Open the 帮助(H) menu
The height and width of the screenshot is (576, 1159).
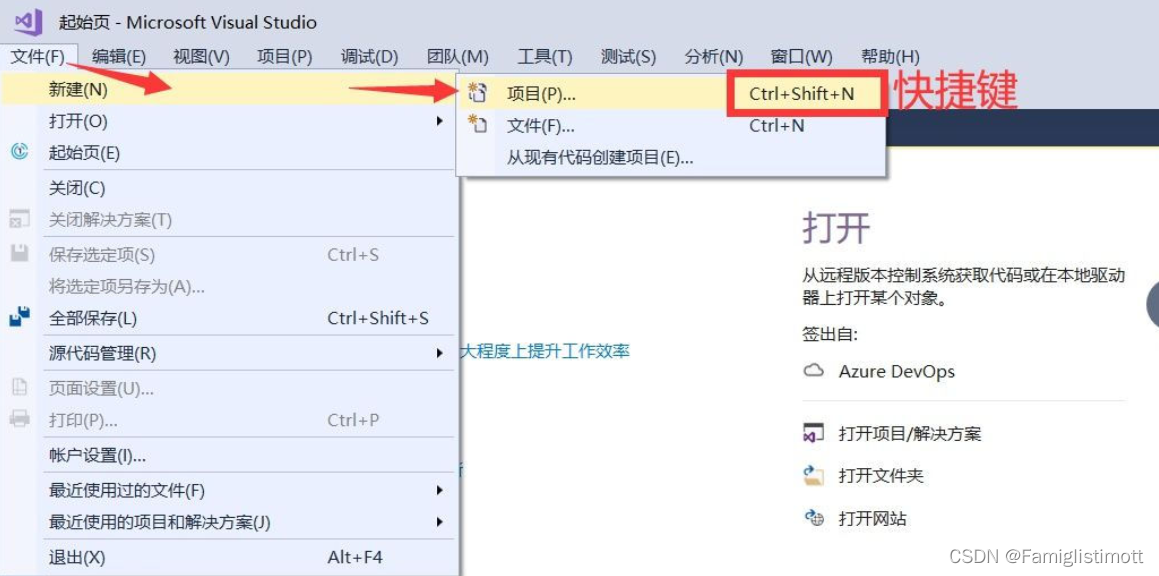coord(891,56)
